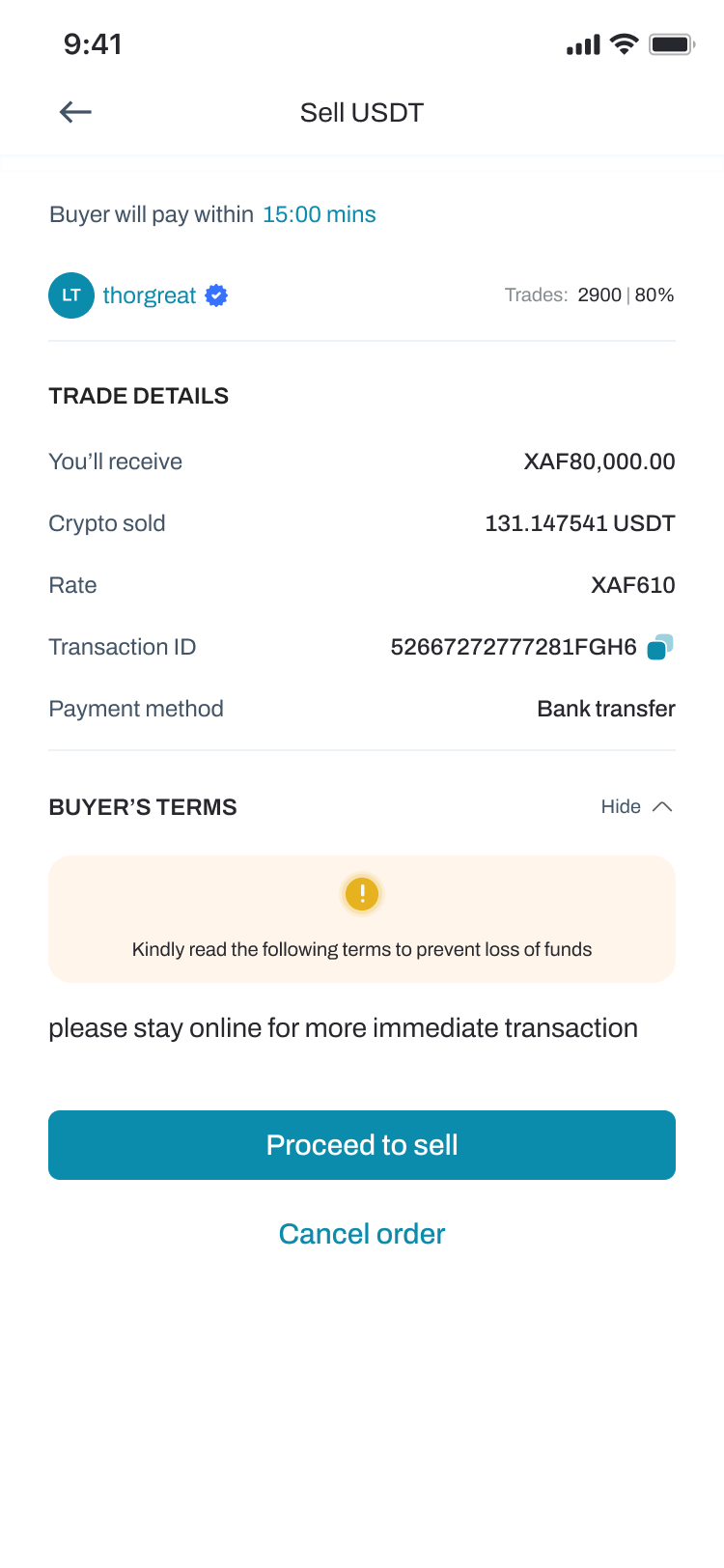Collapse buyer's terms with the chevron
This screenshot has width=724, height=1568.
pyautogui.click(x=662, y=806)
